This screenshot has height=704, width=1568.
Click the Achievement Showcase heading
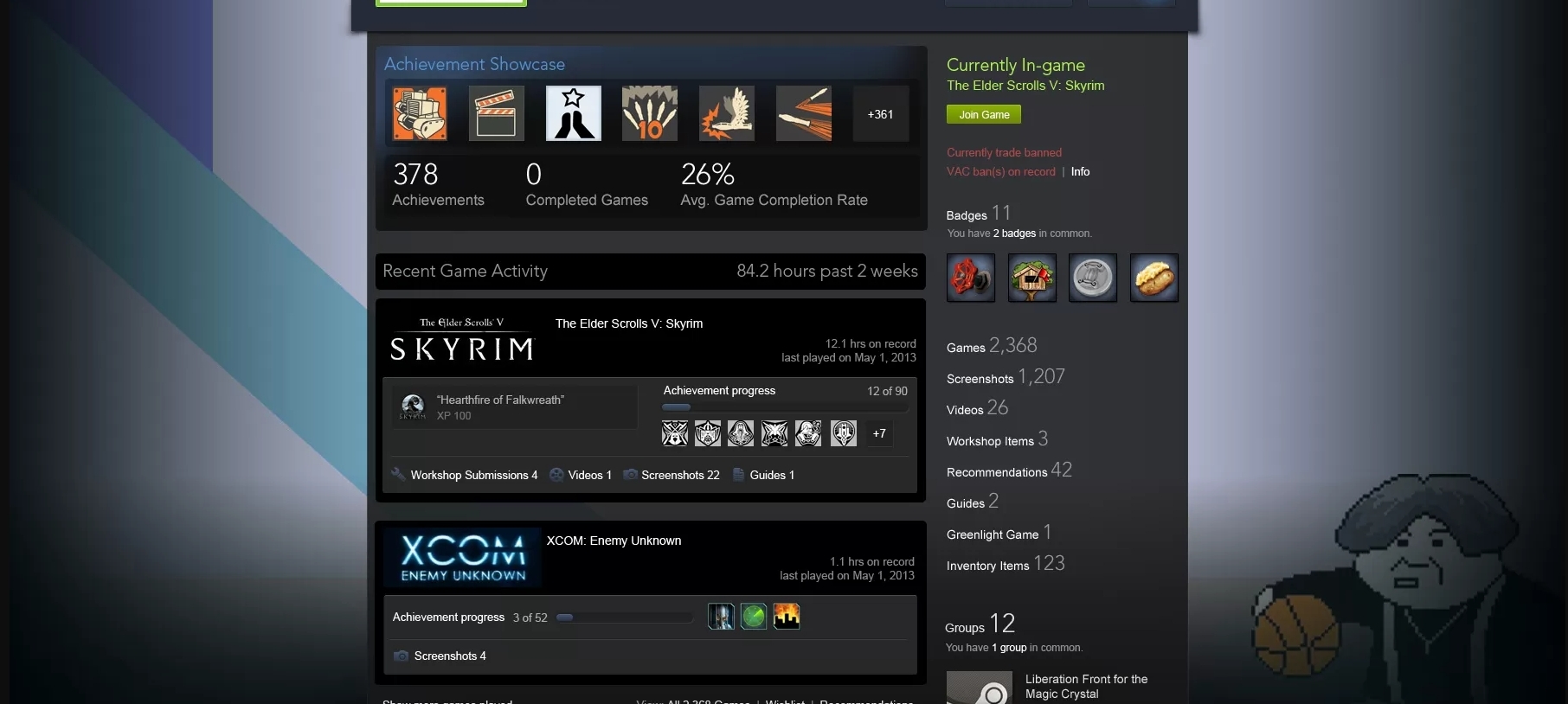[x=474, y=64]
